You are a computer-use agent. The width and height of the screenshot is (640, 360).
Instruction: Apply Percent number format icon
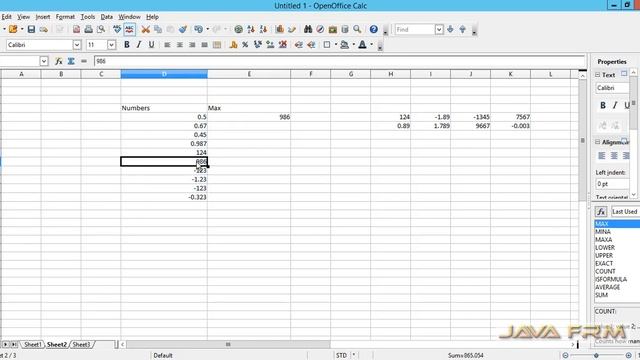coord(245,45)
